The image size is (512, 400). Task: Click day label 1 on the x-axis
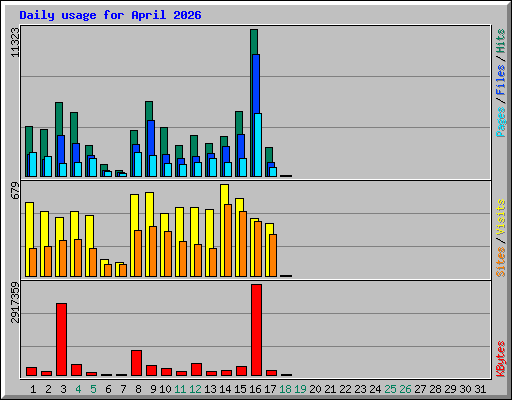click(33, 389)
